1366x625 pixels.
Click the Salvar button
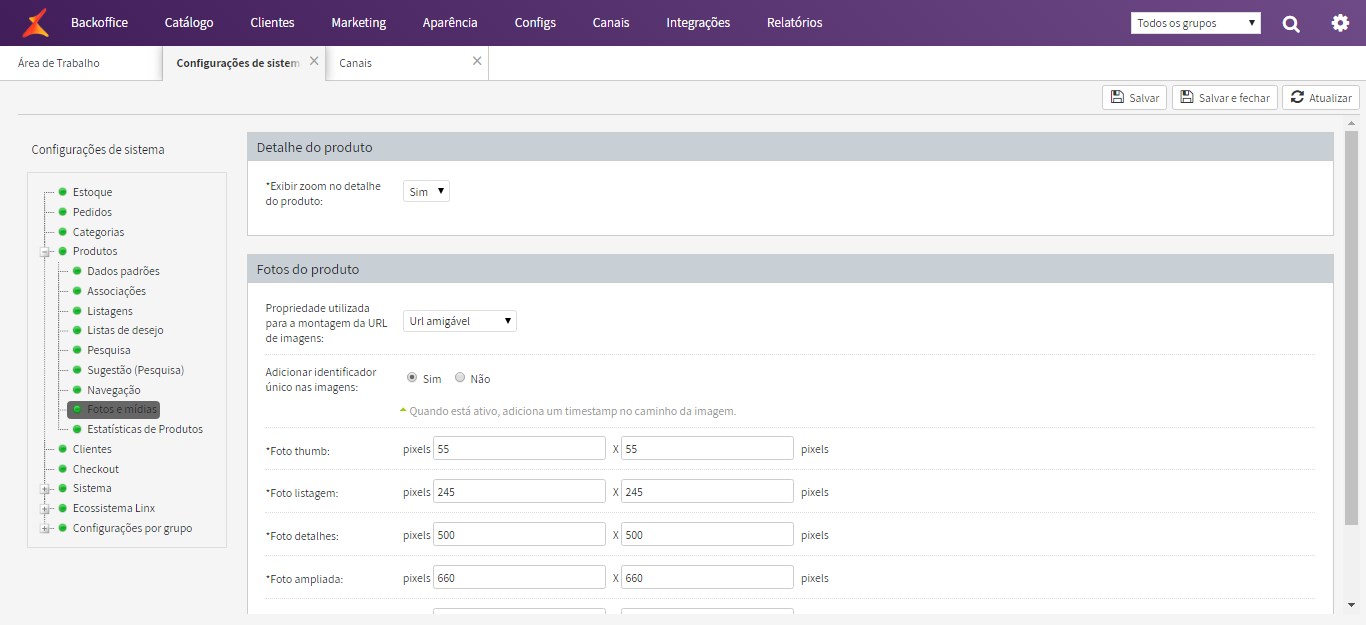tap(1134, 98)
